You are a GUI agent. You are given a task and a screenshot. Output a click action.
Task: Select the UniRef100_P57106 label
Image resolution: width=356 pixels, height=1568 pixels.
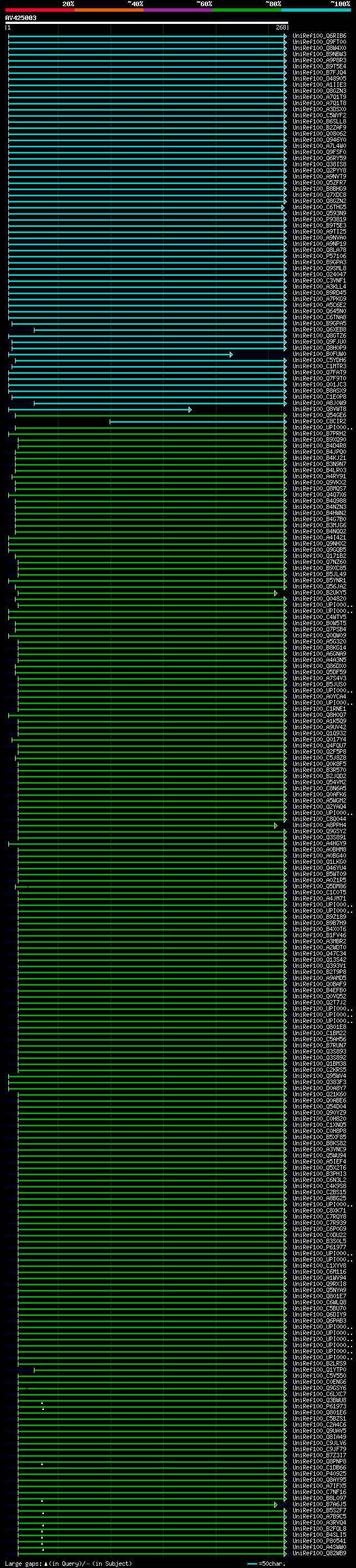click(x=319, y=256)
